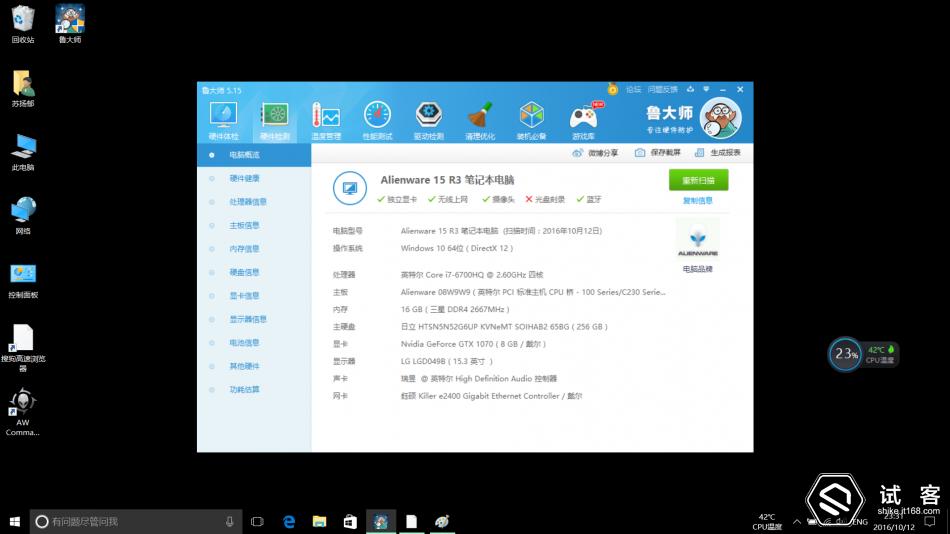Click the Cortana search box
The image size is (950, 534).
pyautogui.click(x=130, y=521)
